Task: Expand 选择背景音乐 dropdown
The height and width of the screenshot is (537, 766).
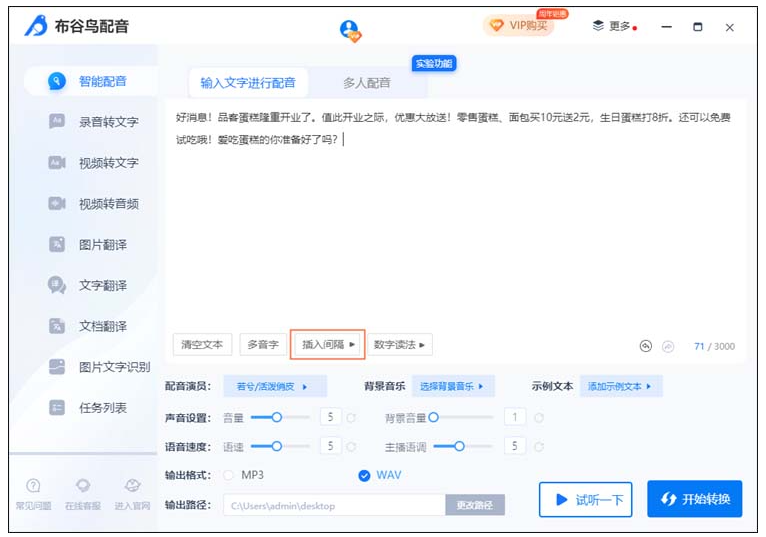Action: (452, 386)
